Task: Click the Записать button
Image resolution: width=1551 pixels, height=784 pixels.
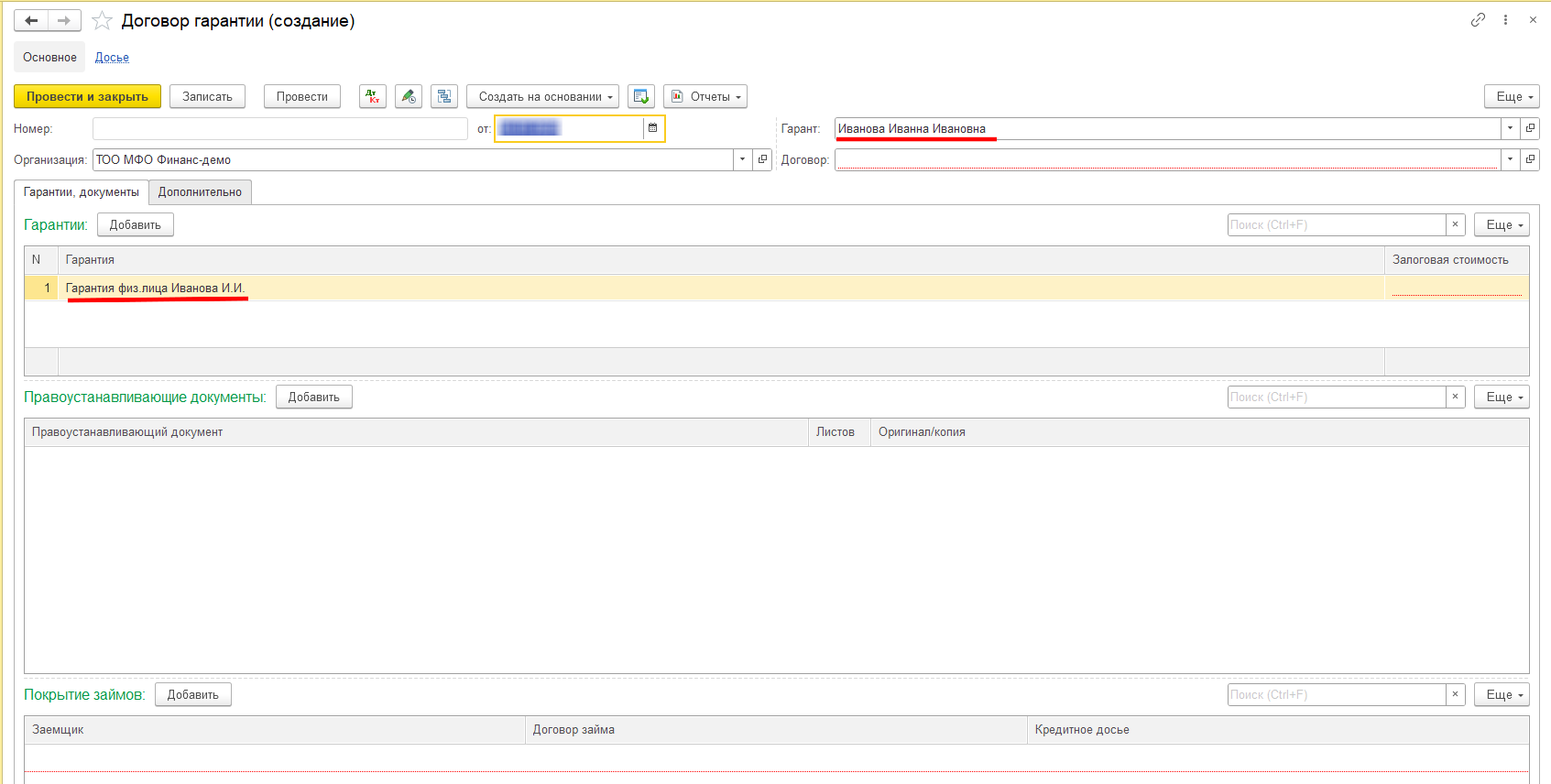Action: coord(207,96)
